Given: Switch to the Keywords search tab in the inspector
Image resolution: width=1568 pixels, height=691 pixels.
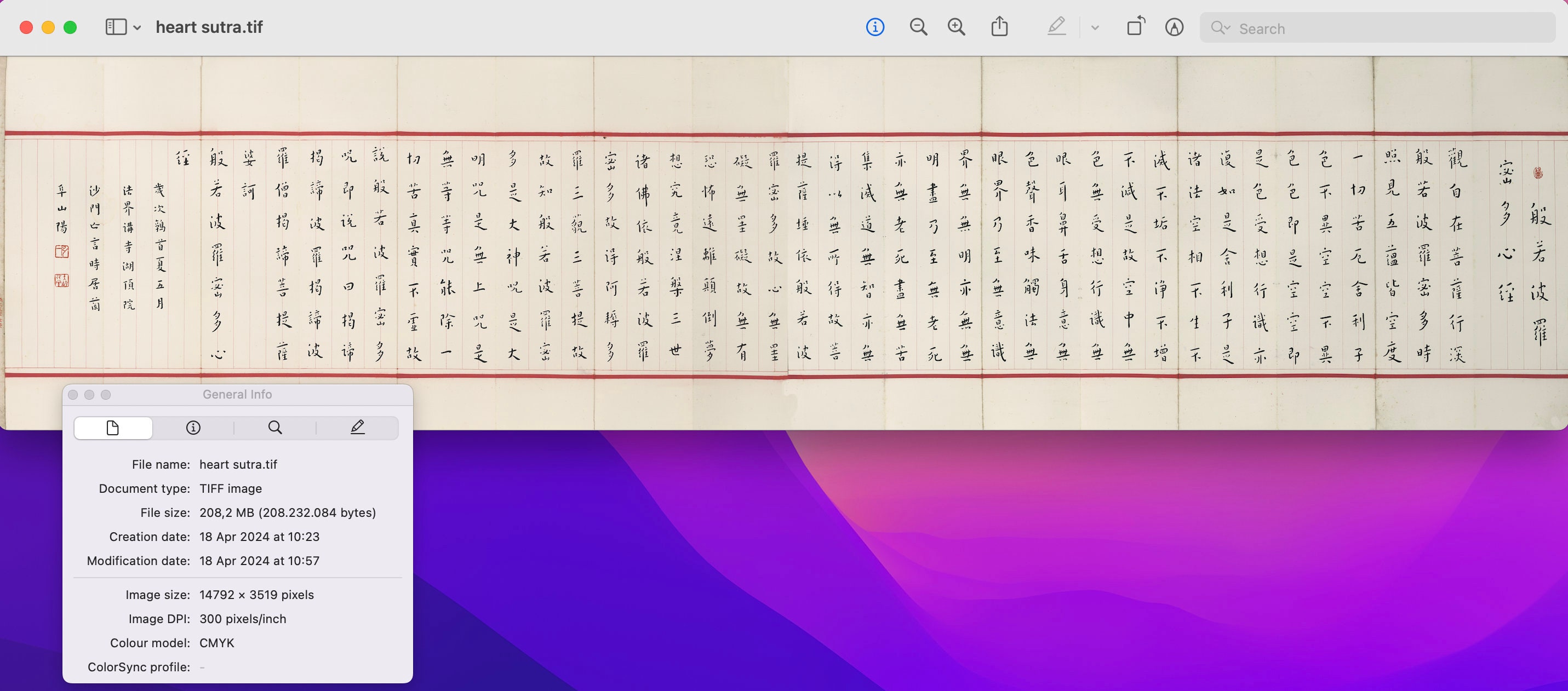Looking at the screenshot, I should (x=274, y=427).
